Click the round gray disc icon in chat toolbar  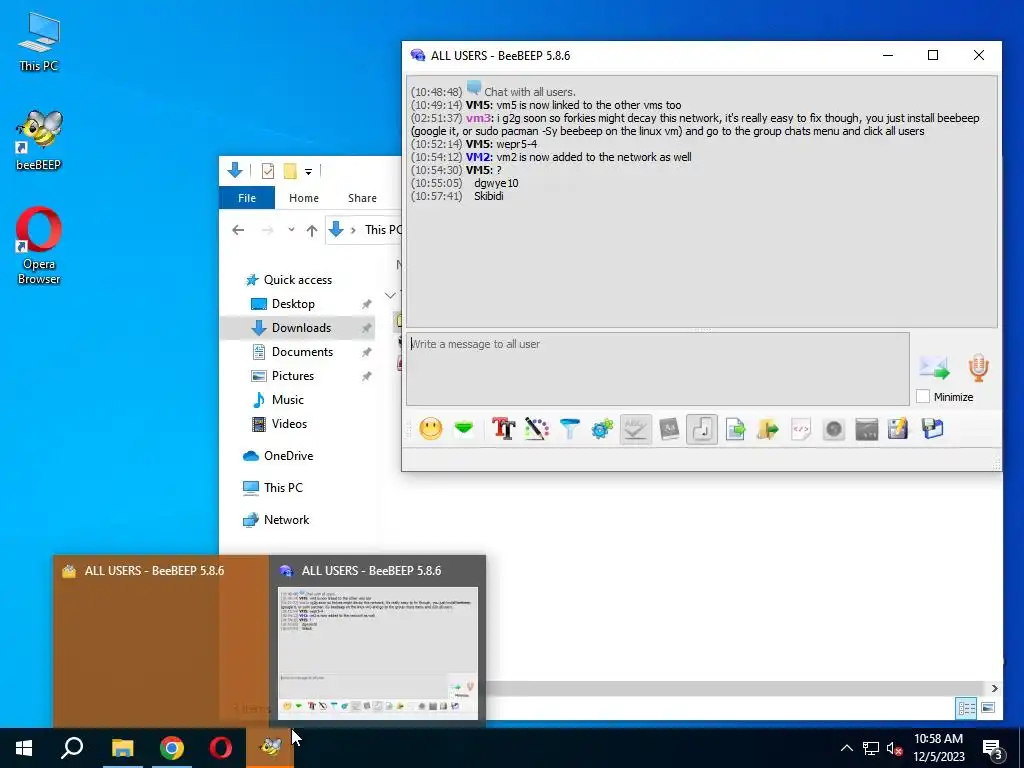click(833, 429)
